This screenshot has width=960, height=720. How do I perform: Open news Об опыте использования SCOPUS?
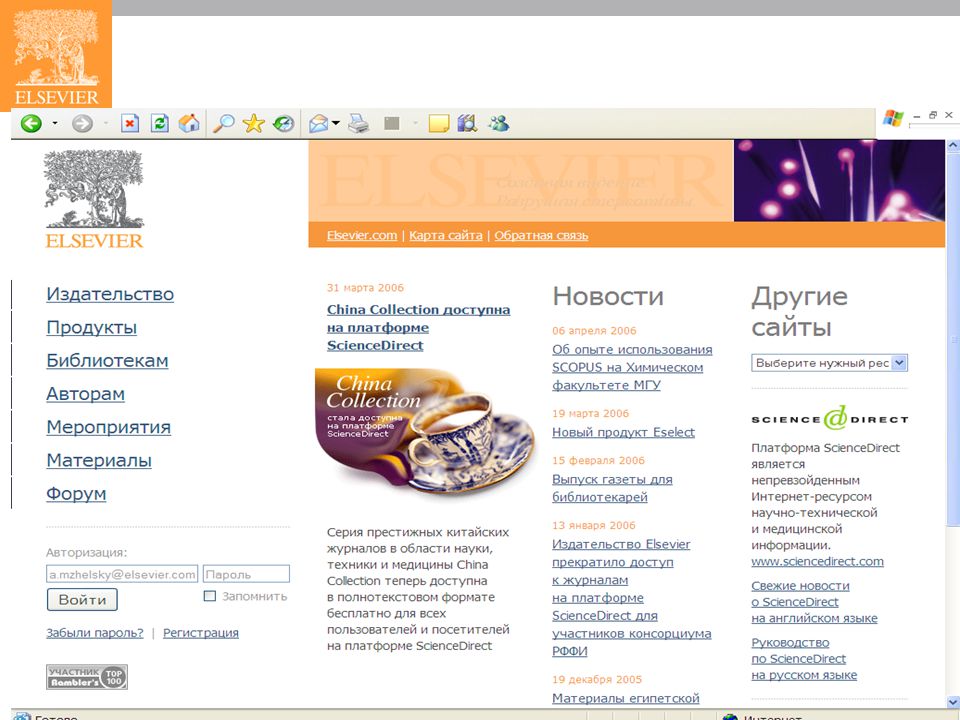632,367
